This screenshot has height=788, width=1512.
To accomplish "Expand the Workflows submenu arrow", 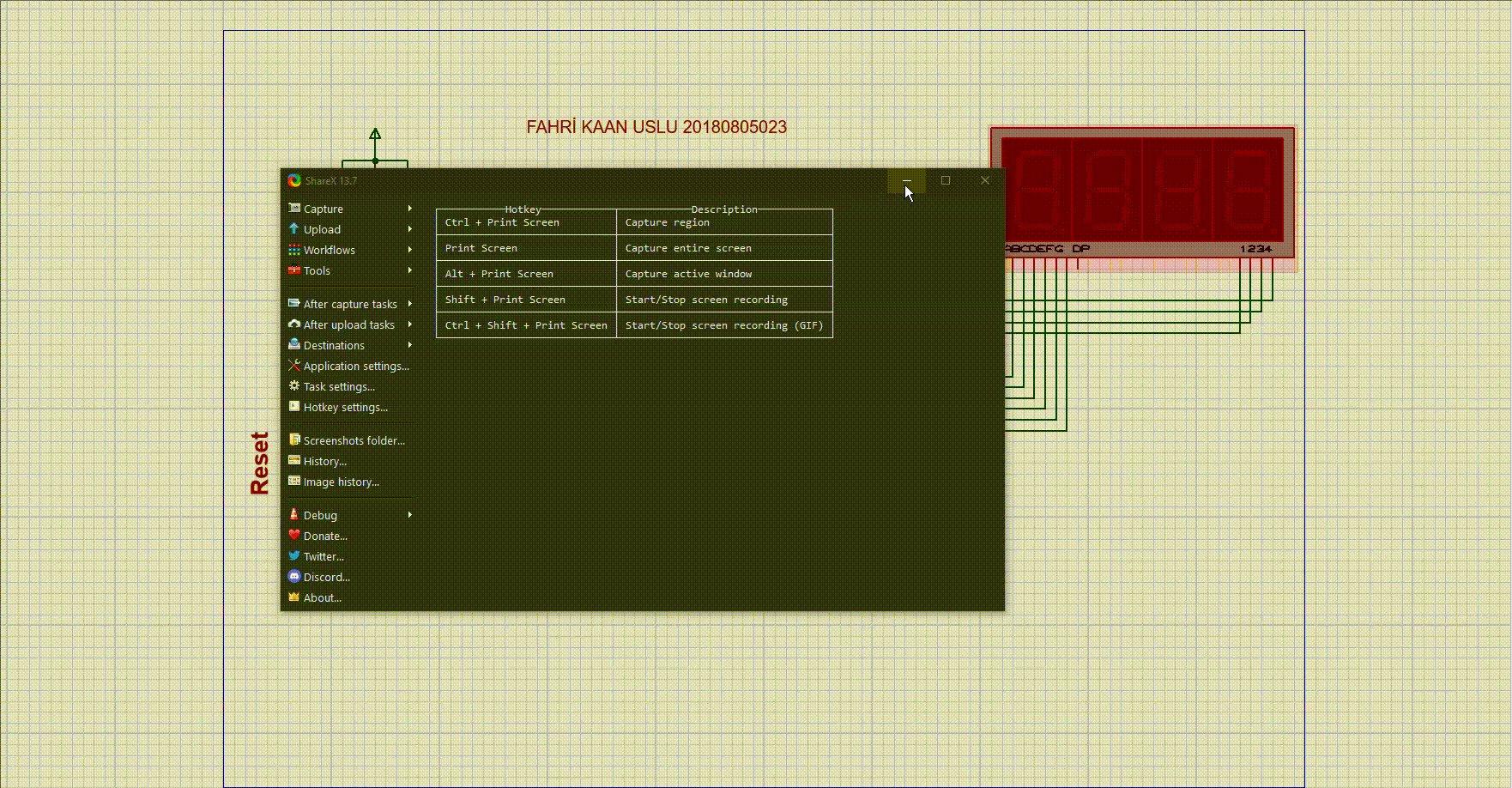I will point(410,250).
